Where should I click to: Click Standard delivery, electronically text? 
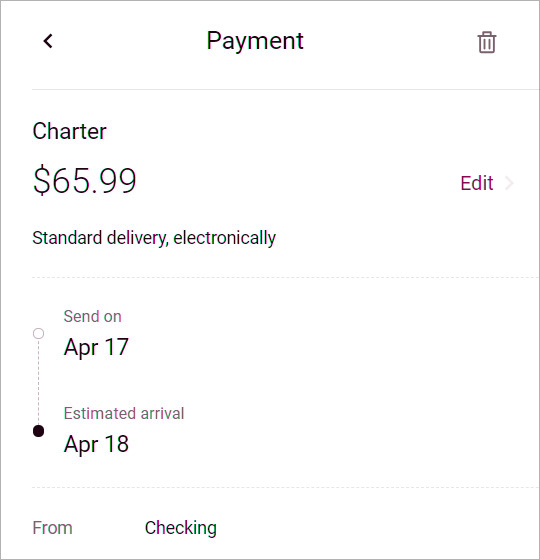pyautogui.click(x=154, y=238)
